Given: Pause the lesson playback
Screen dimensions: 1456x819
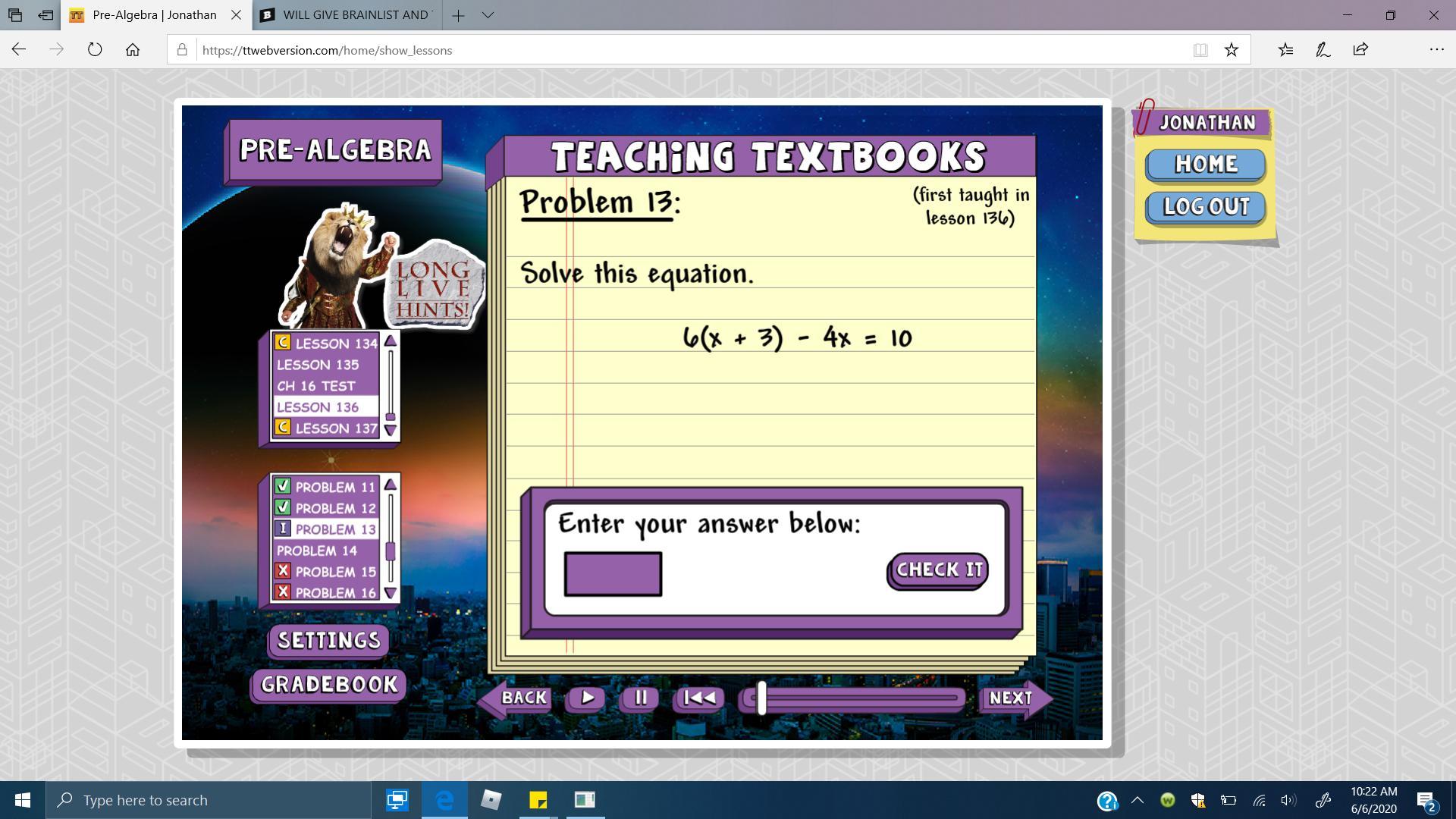Looking at the screenshot, I should pos(640,698).
